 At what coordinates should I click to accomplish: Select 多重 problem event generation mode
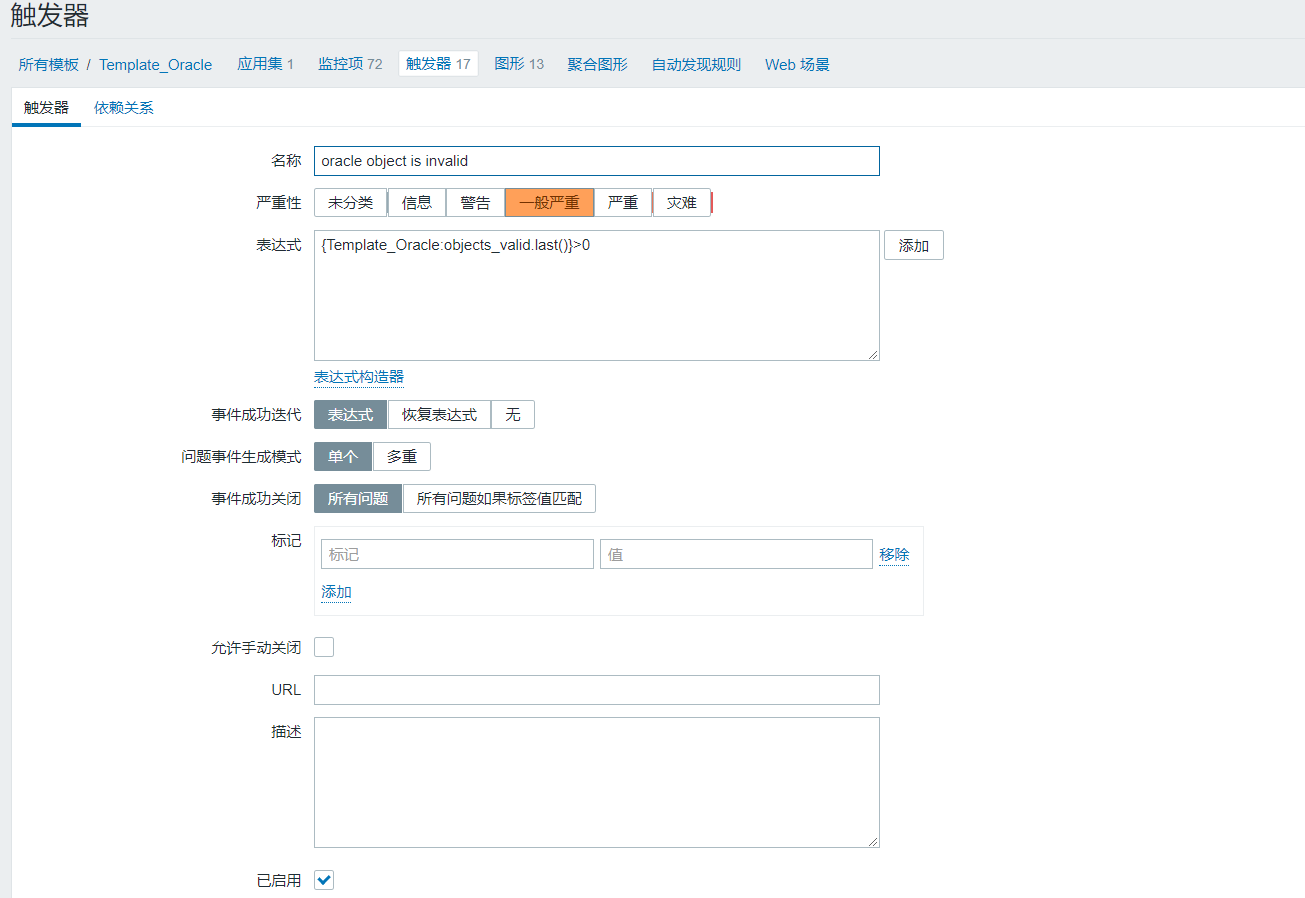(x=402, y=456)
